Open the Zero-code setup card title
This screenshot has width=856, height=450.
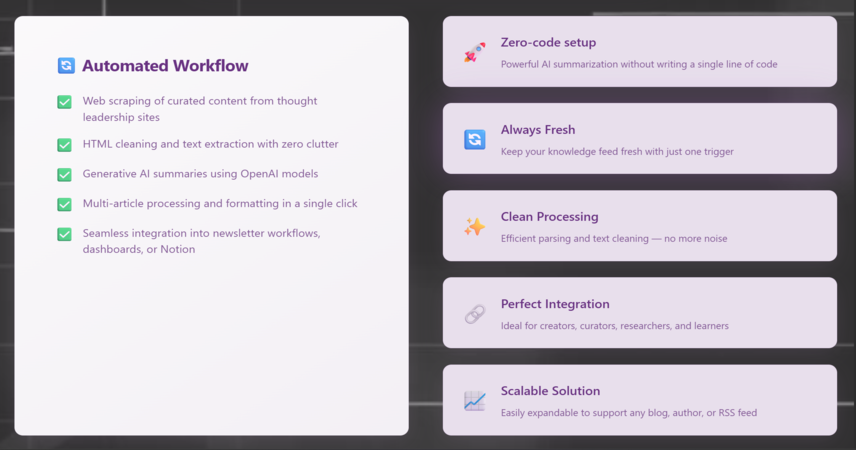(548, 43)
